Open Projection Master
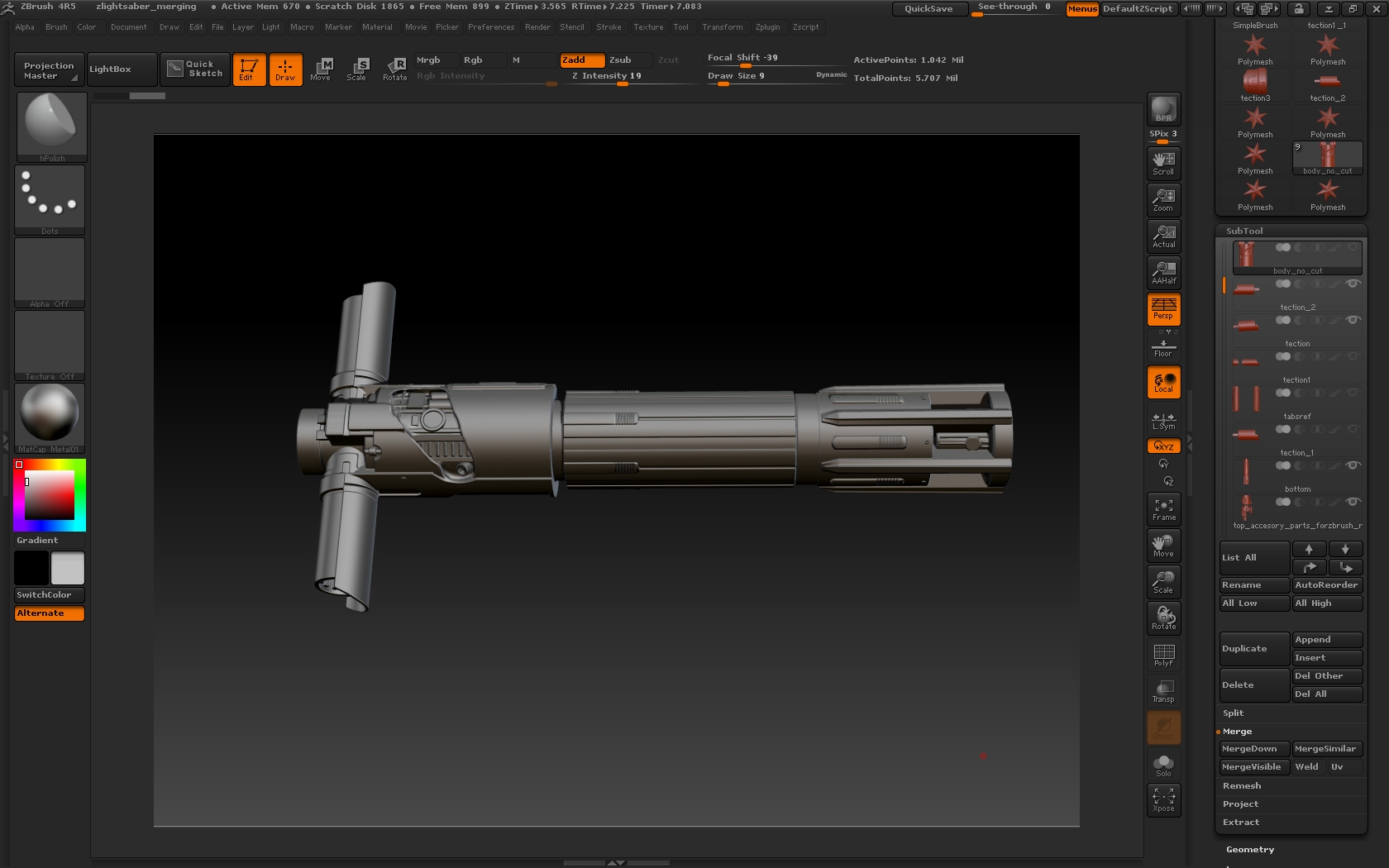Image resolution: width=1389 pixels, height=868 pixels. [x=50, y=69]
